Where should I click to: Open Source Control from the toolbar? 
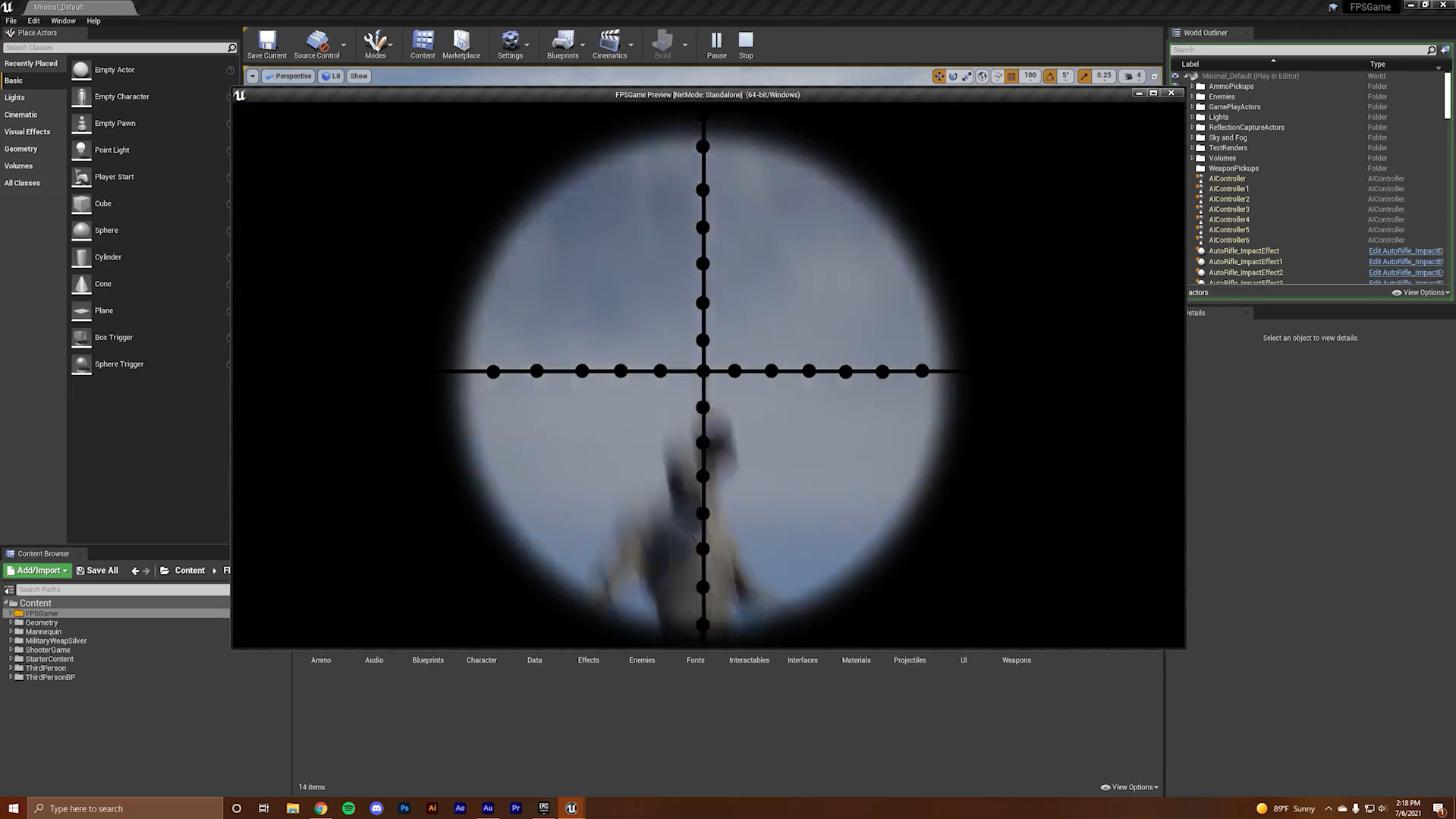click(316, 44)
